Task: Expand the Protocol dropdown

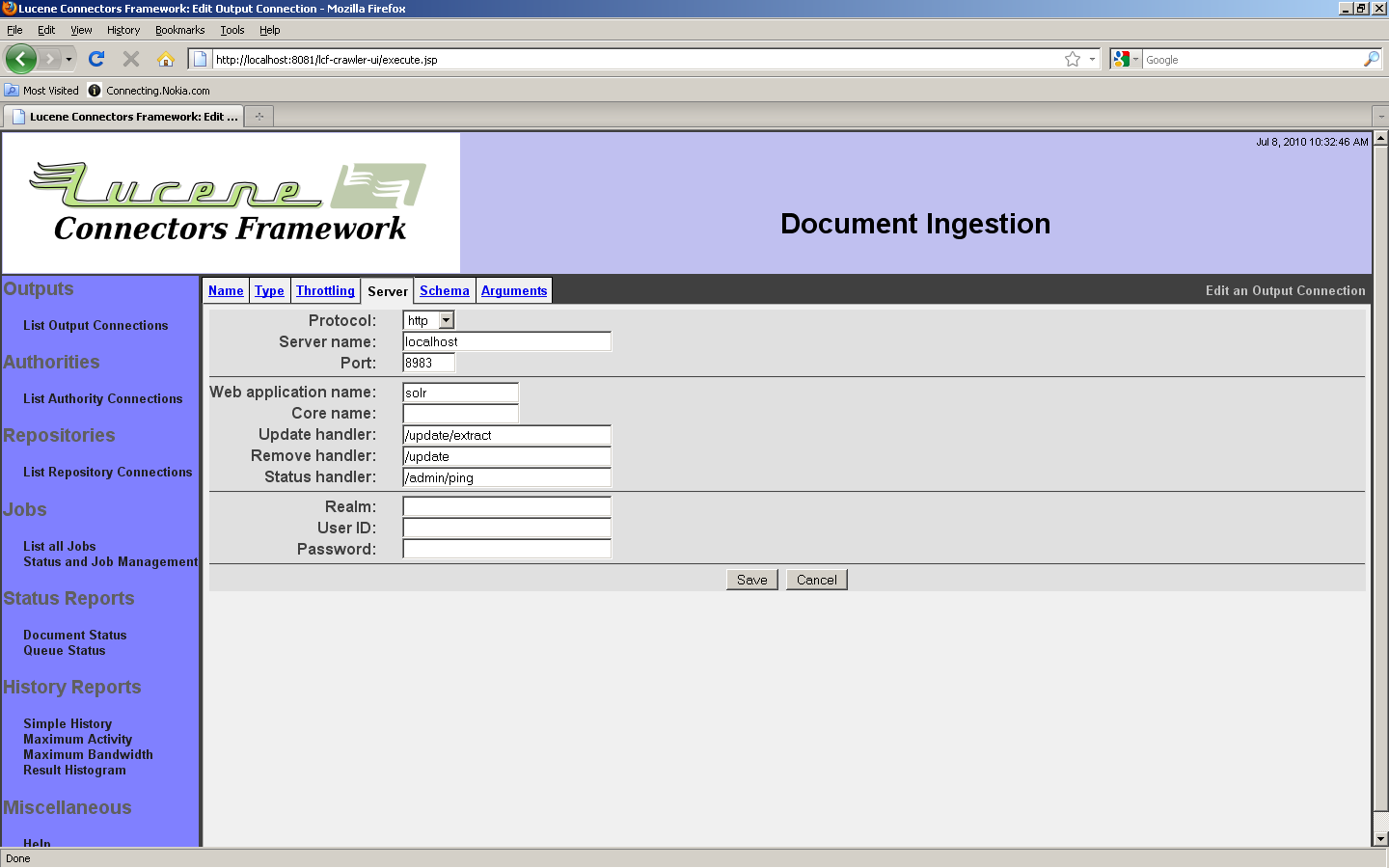Action: click(x=446, y=320)
